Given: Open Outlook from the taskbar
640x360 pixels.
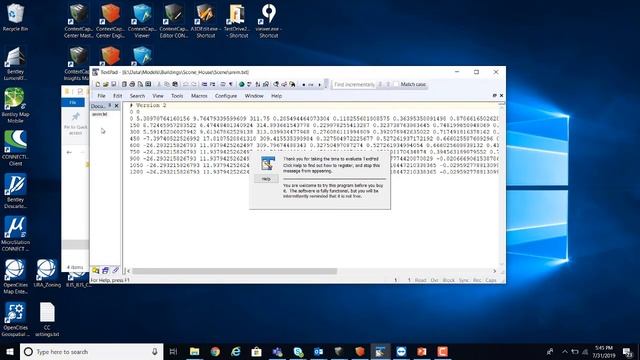Looking at the screenshot, I should click(318, 351).
